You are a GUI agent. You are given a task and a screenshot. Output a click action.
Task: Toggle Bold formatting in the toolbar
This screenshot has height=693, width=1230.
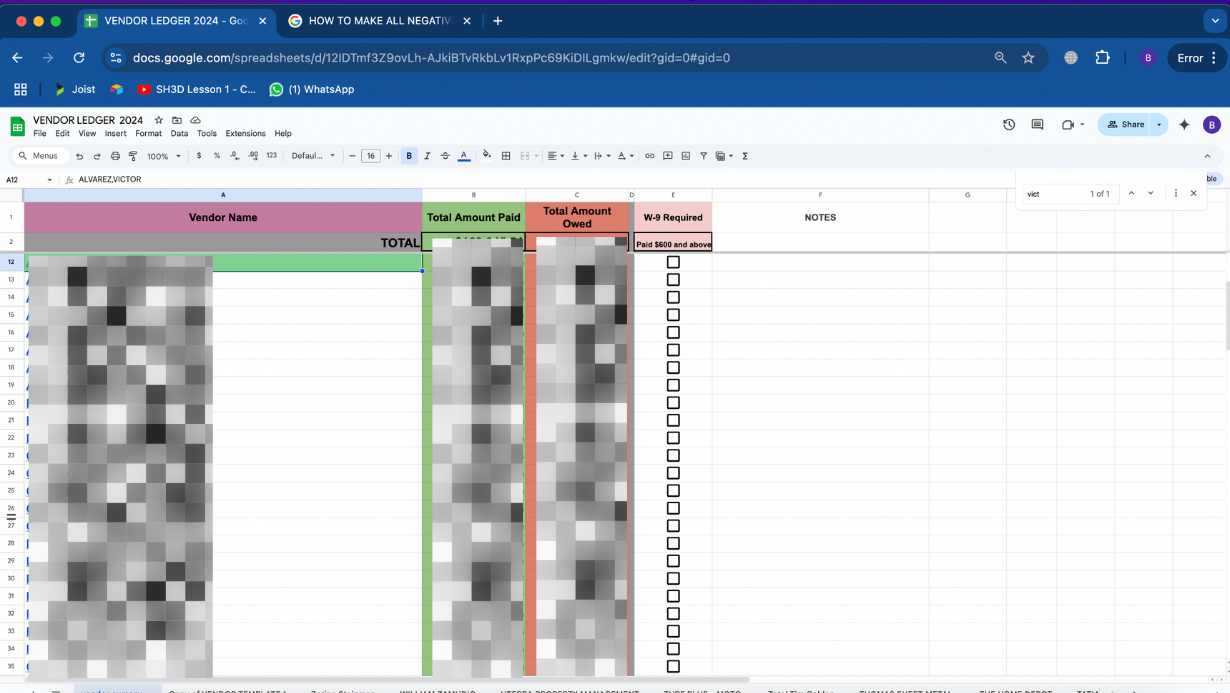tap(409, 156)
